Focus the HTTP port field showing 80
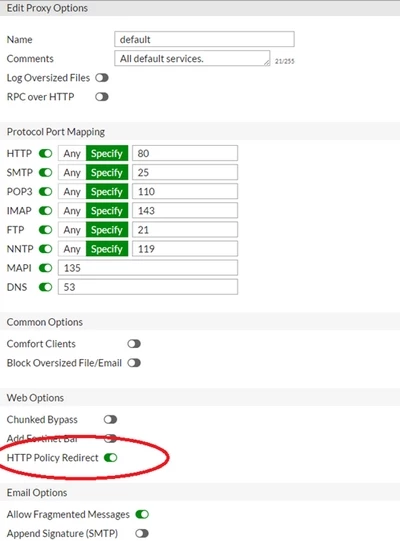Viewport: 400px width, 541px height. [185, 154]
